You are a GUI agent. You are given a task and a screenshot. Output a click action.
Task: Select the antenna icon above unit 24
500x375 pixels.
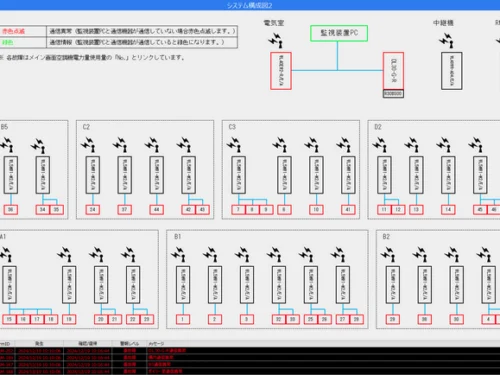[88, 145]
